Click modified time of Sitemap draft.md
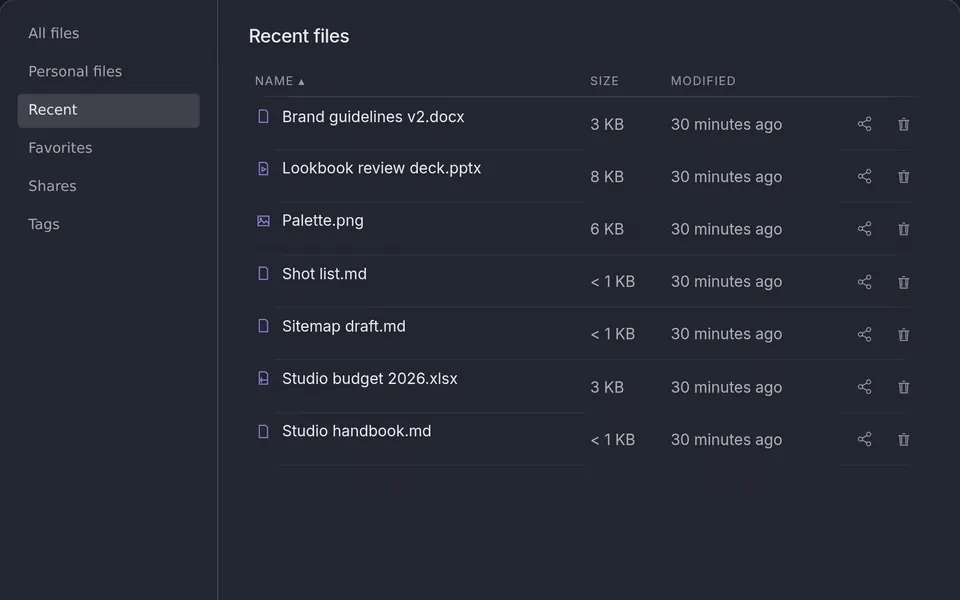The height and width of the screenshot is (600, 960). (x=726, y=334)
